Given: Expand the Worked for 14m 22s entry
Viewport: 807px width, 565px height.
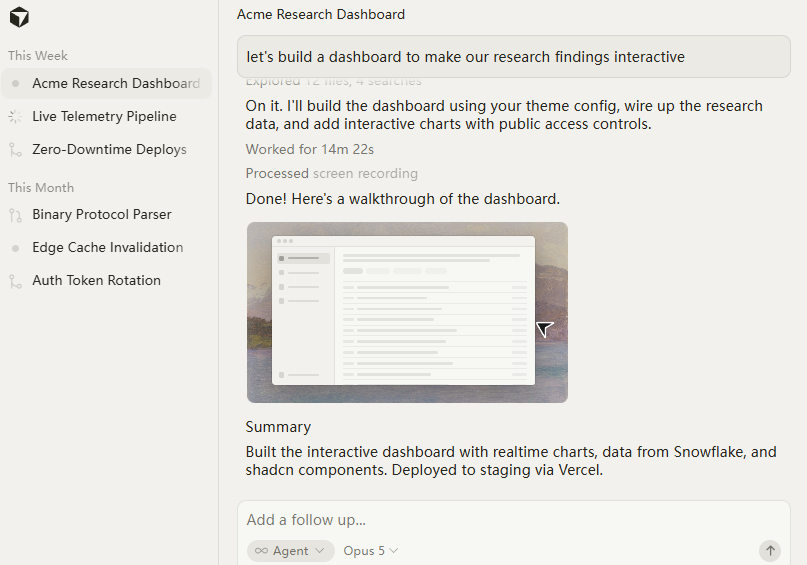Looking at the screenshot, I should 310,149.
